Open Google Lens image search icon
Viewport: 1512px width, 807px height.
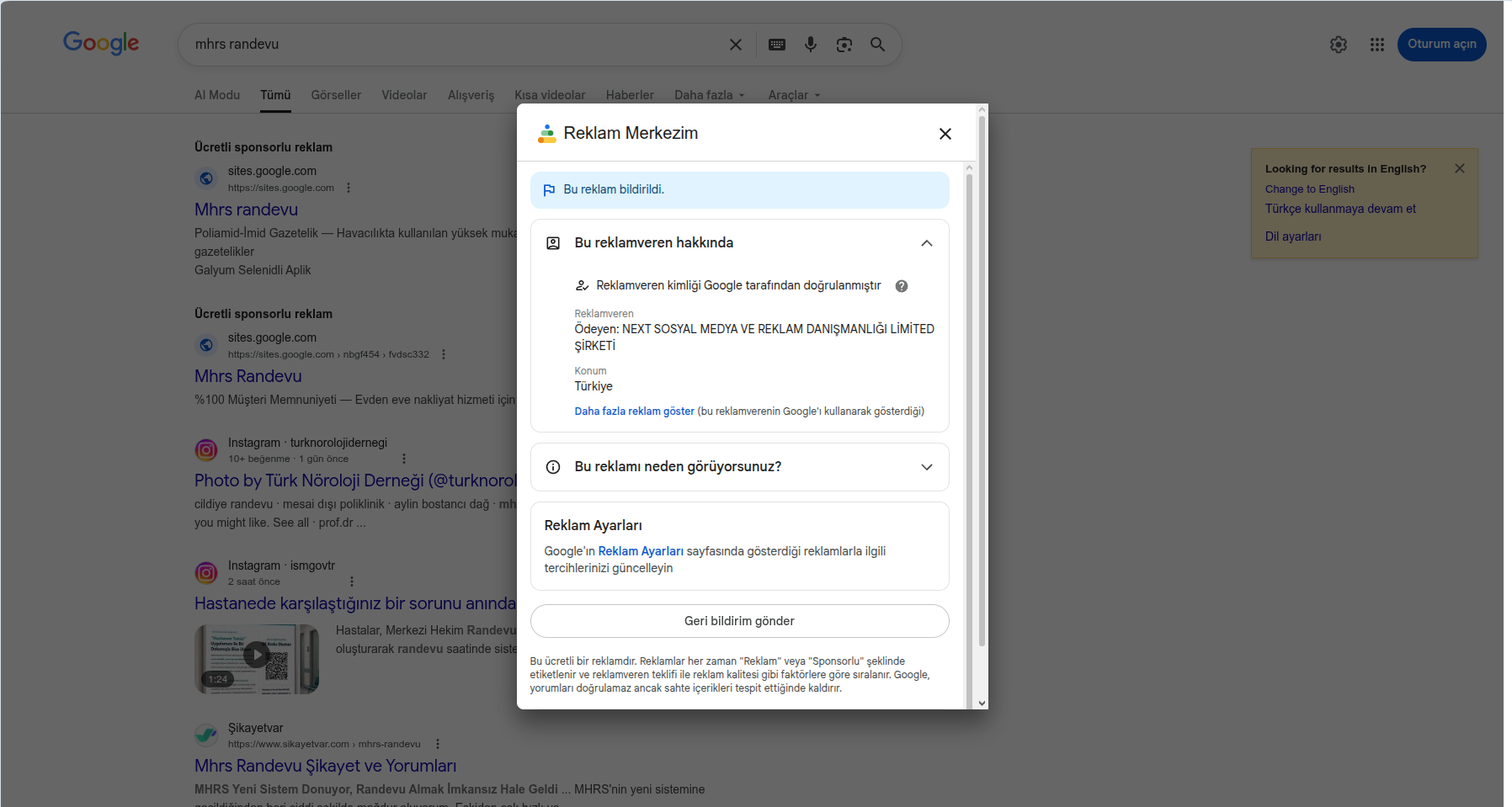(844, 45)
